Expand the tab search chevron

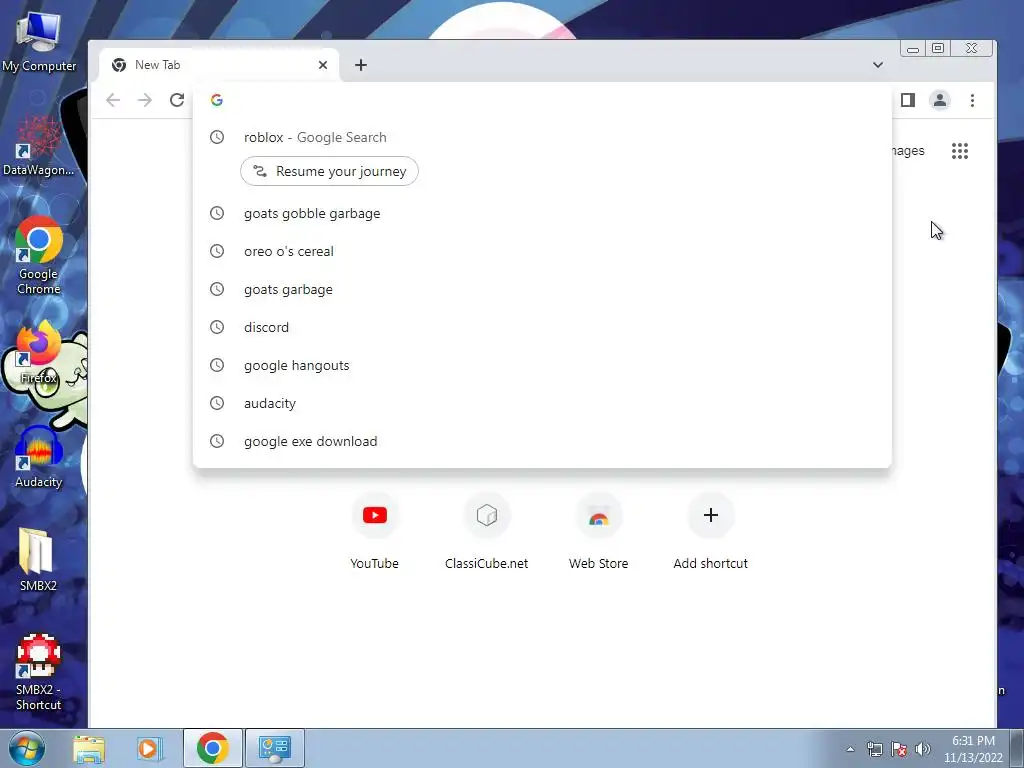[878, 65]
